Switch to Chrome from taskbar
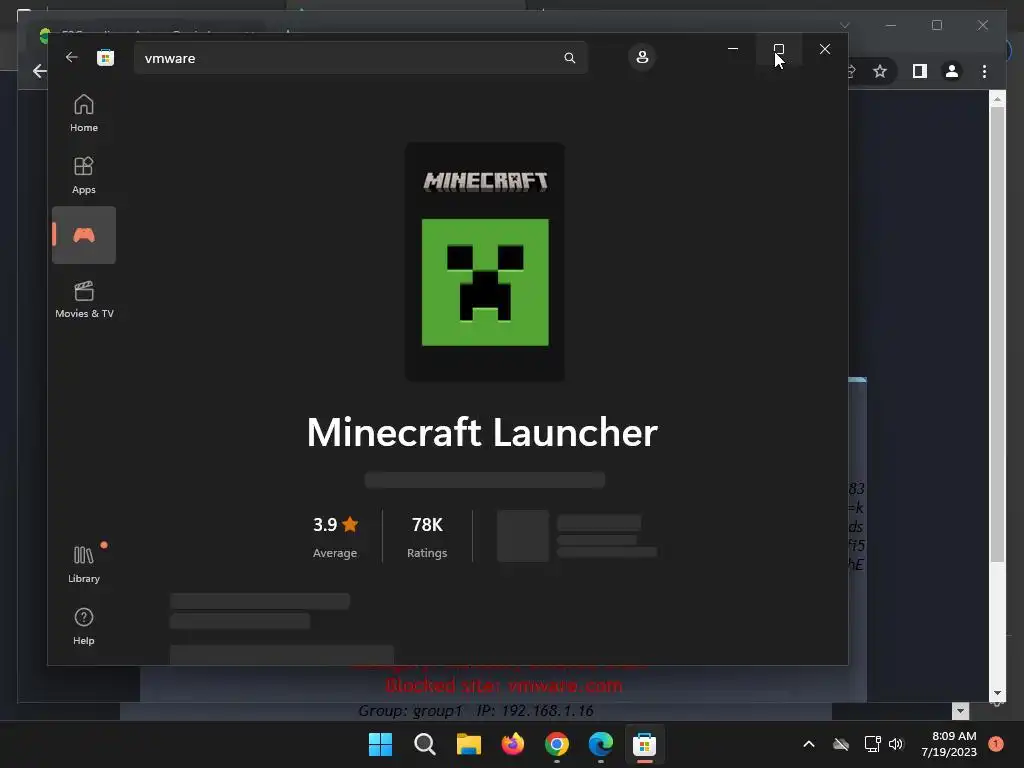The width and height of the screenshot is (1024, 768). (556, 744)
